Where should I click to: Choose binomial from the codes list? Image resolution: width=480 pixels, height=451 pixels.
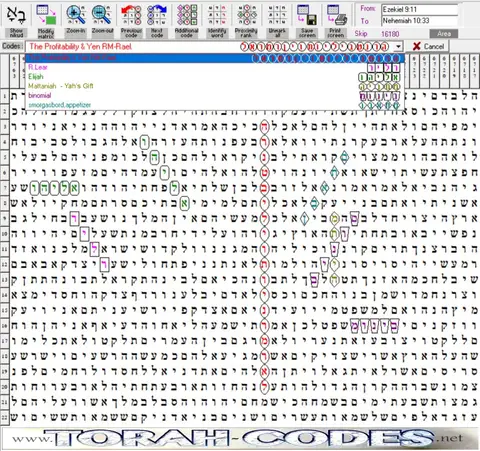[x=215, y=96]
